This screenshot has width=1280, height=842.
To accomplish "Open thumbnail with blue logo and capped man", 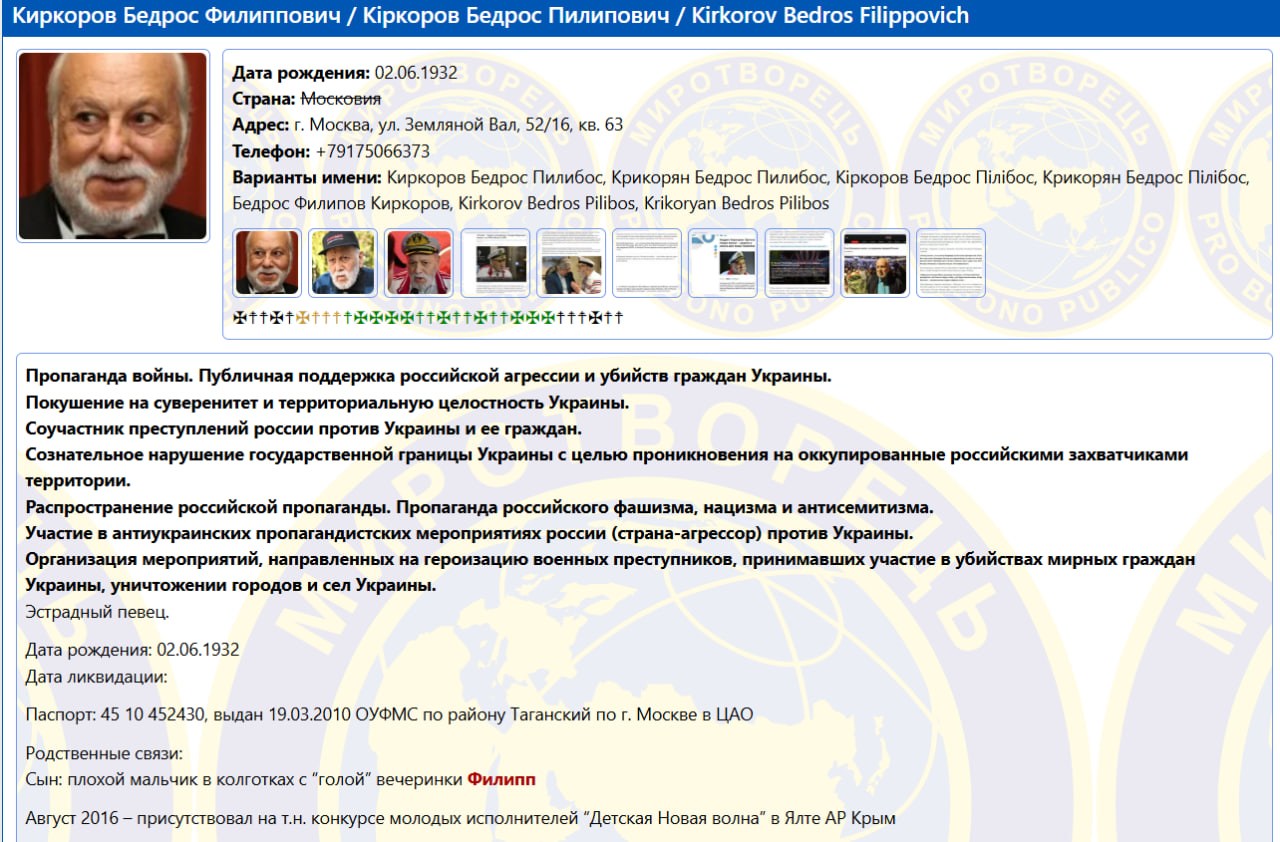I will pyautogui.click(x=723, y=263).
